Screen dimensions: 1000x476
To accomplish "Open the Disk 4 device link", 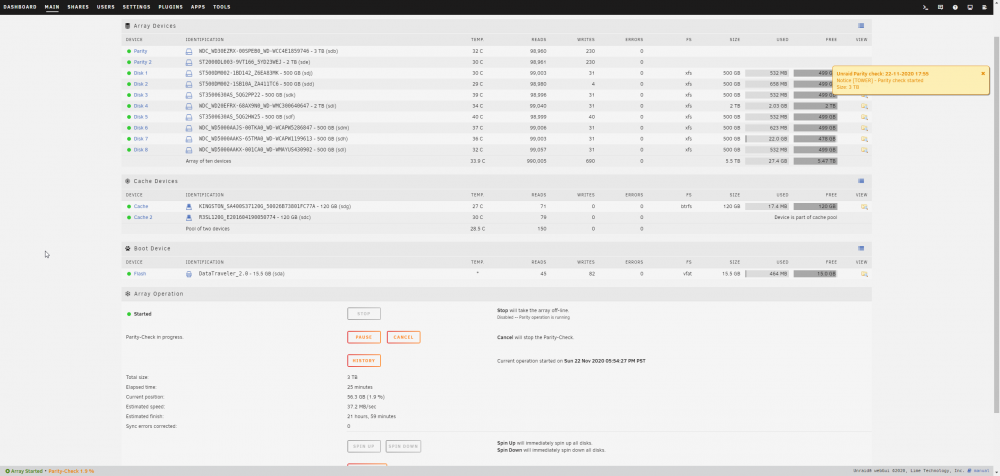I will 140,106.
